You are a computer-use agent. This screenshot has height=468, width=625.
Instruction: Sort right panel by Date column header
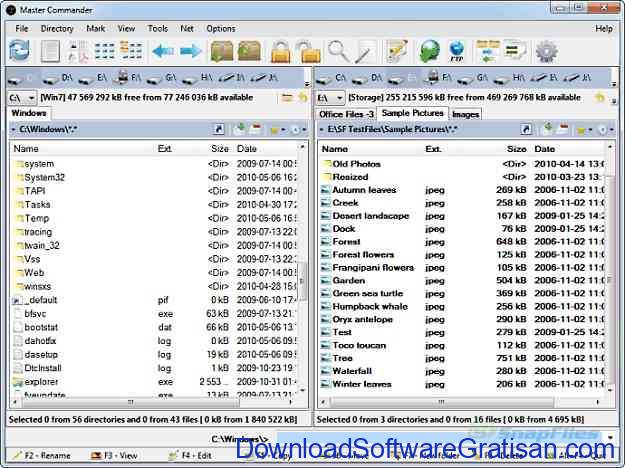544,149
